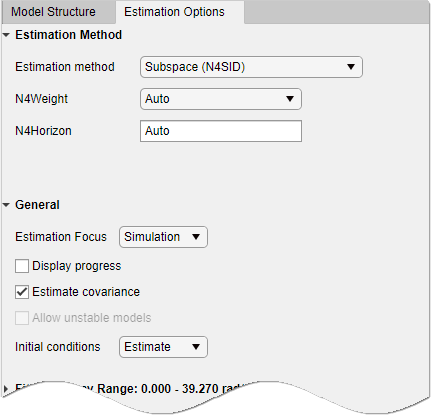This screenshot has width=433, height=418.
Task: Open the N4Weight dropdown
Action: (x=221, y=99)
